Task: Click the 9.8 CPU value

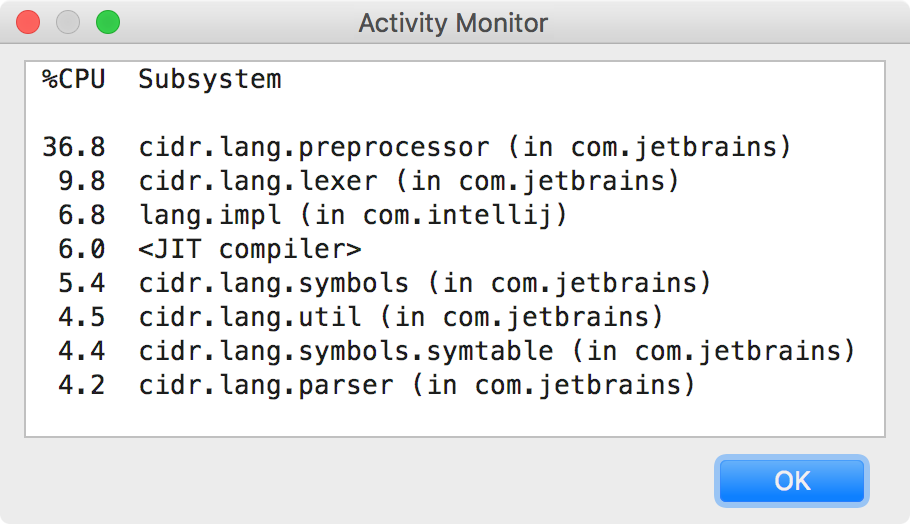Action: (82, 181)
